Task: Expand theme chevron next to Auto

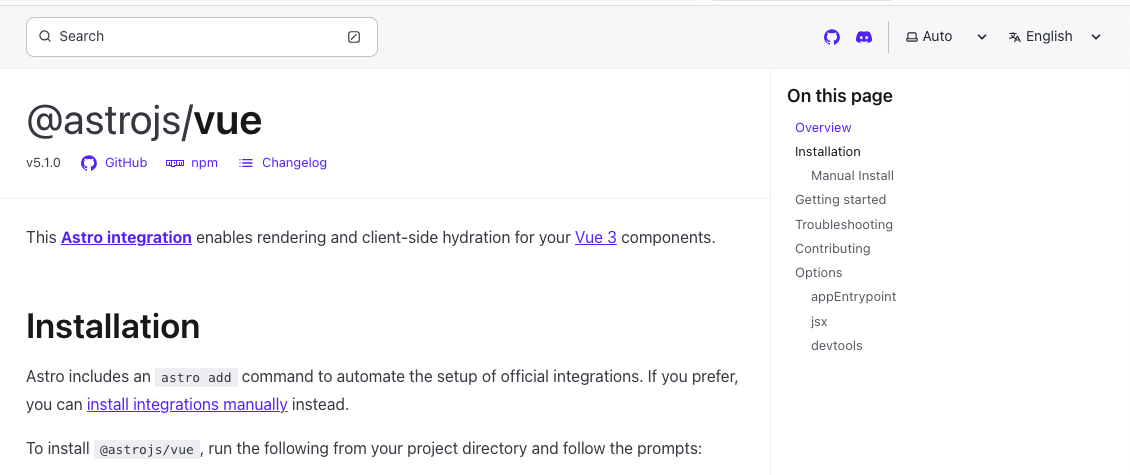Action: pos(982,37)
